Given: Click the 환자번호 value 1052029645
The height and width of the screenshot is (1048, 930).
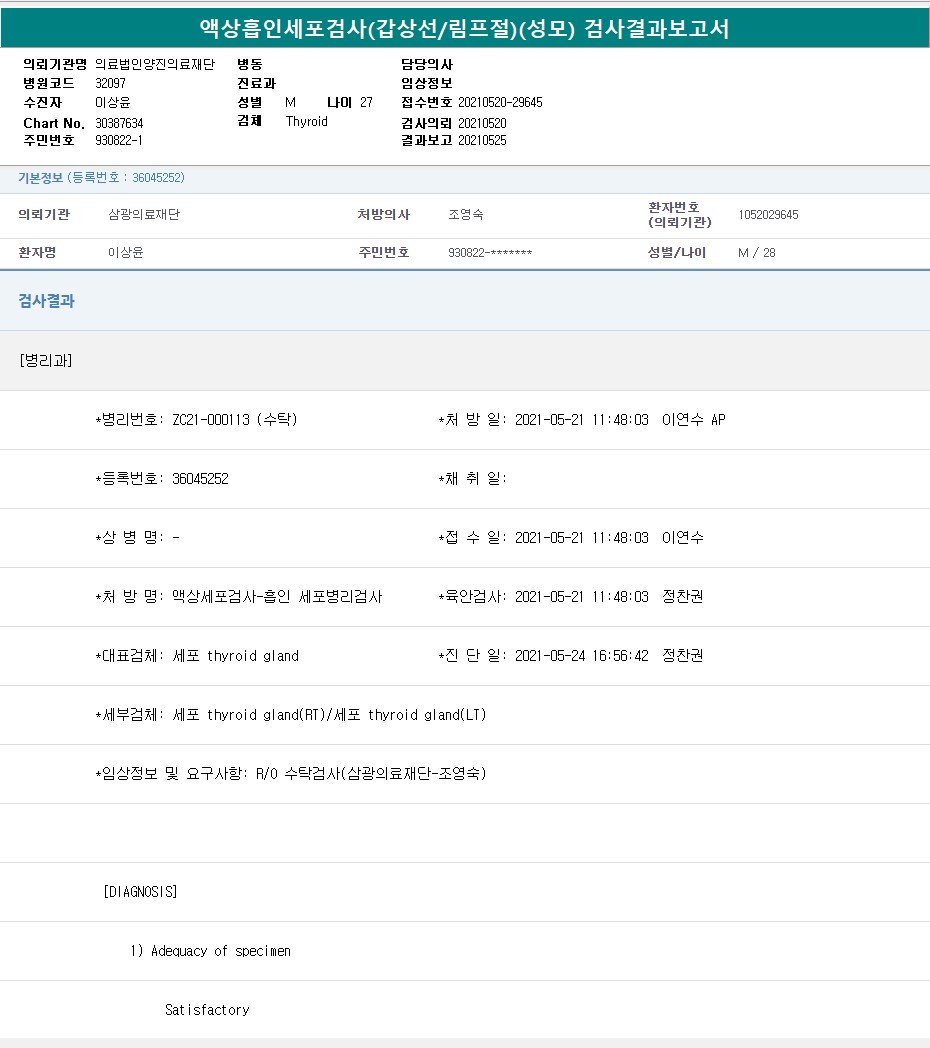Looking at the screenshot, I should point(768,215).
